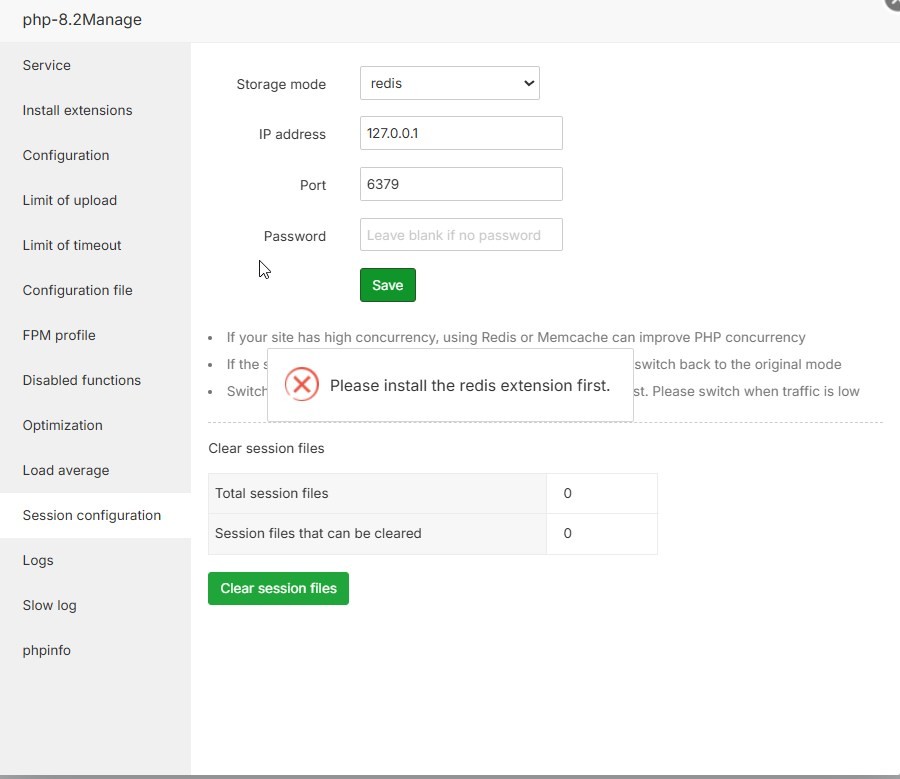Select Limit of timeout menu item

72,246
